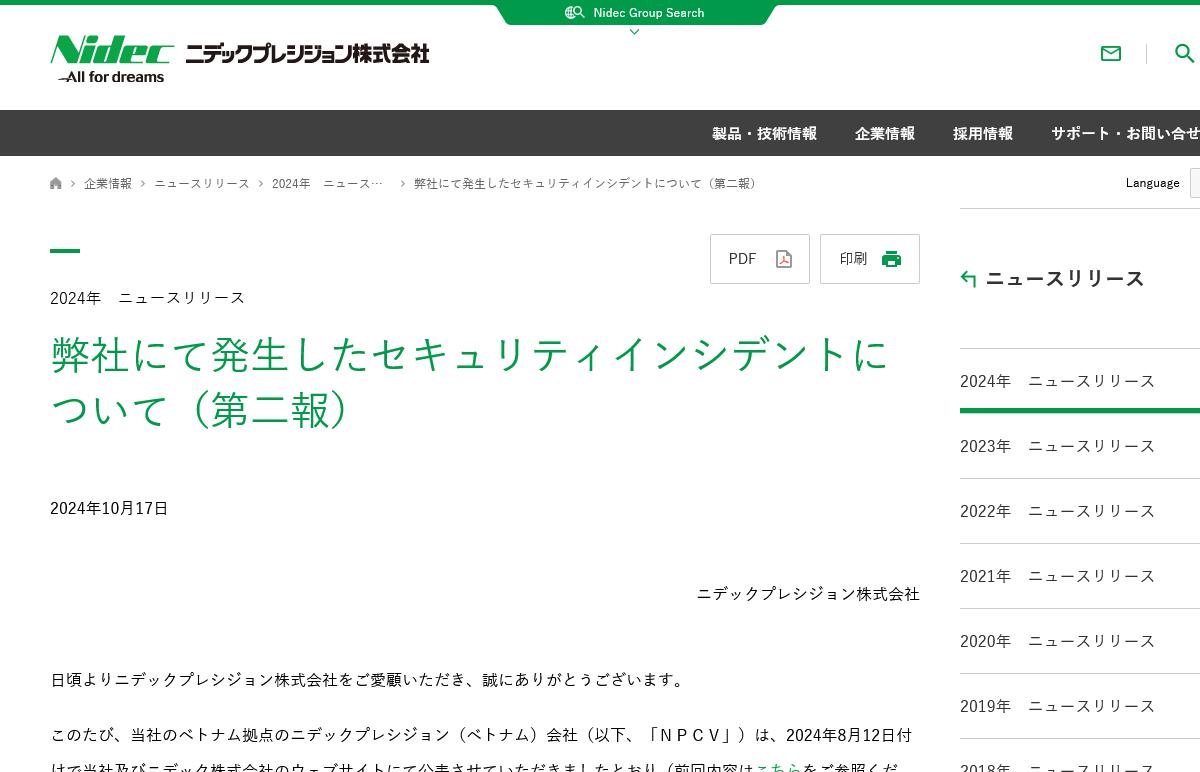The width and height of the screenshot is (1200, 772).
Task: Click ニュースリリース in breadcrumb
Action: (202, 184)
